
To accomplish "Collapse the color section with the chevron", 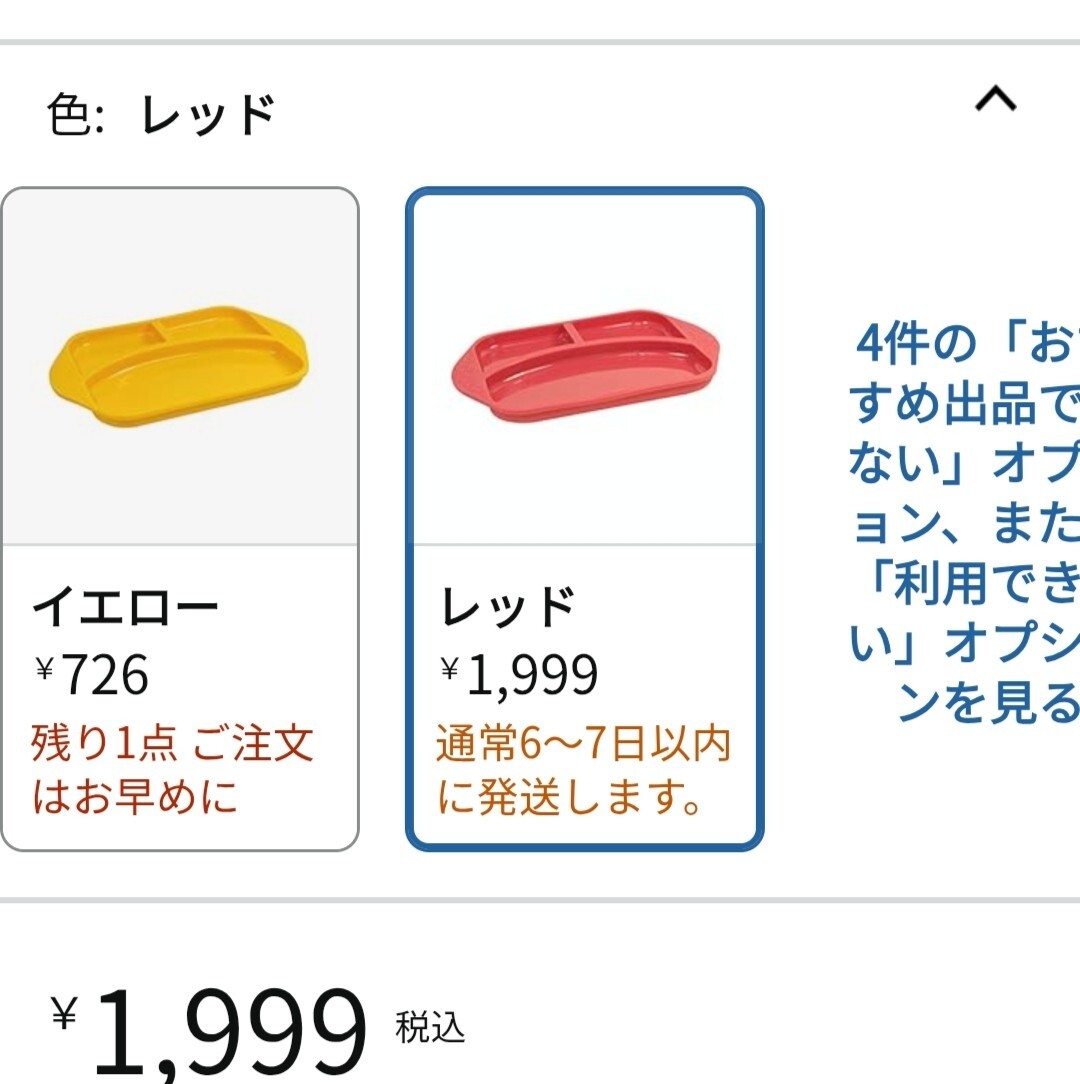I will [x=995, y=99].
